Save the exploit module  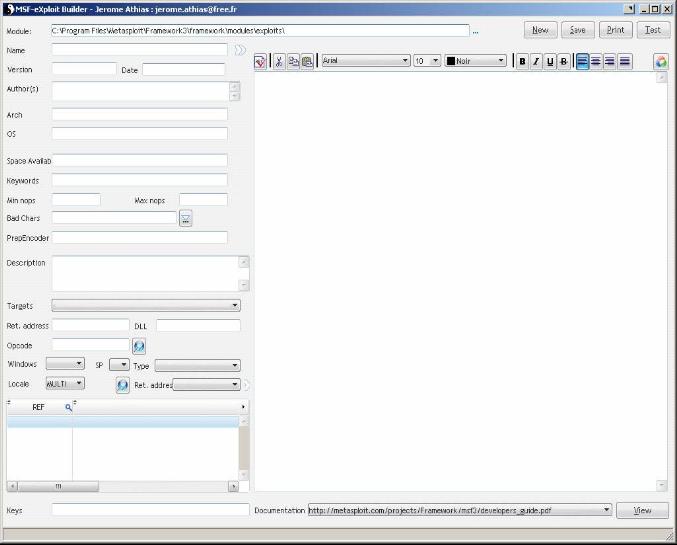pos(578,30)
